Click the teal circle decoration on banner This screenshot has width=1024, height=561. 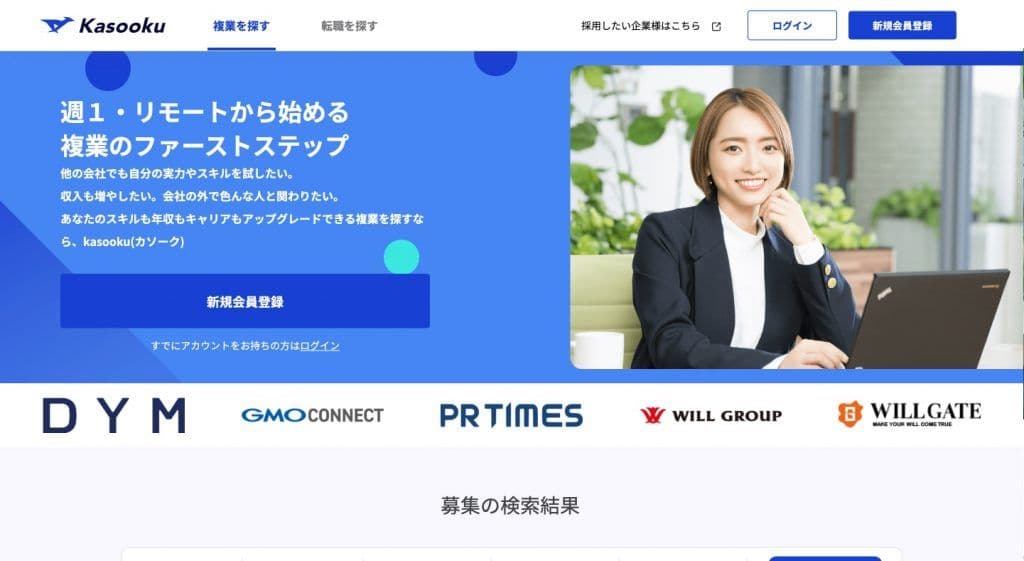coord(401,257)
